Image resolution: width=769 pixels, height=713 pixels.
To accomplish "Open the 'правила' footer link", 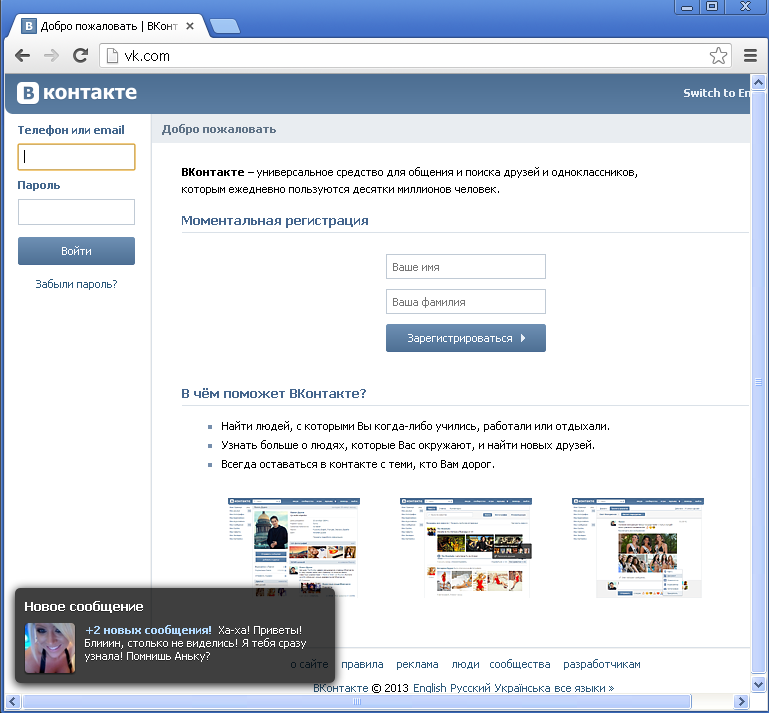I will pyautogui.click(x=362, y=664).
